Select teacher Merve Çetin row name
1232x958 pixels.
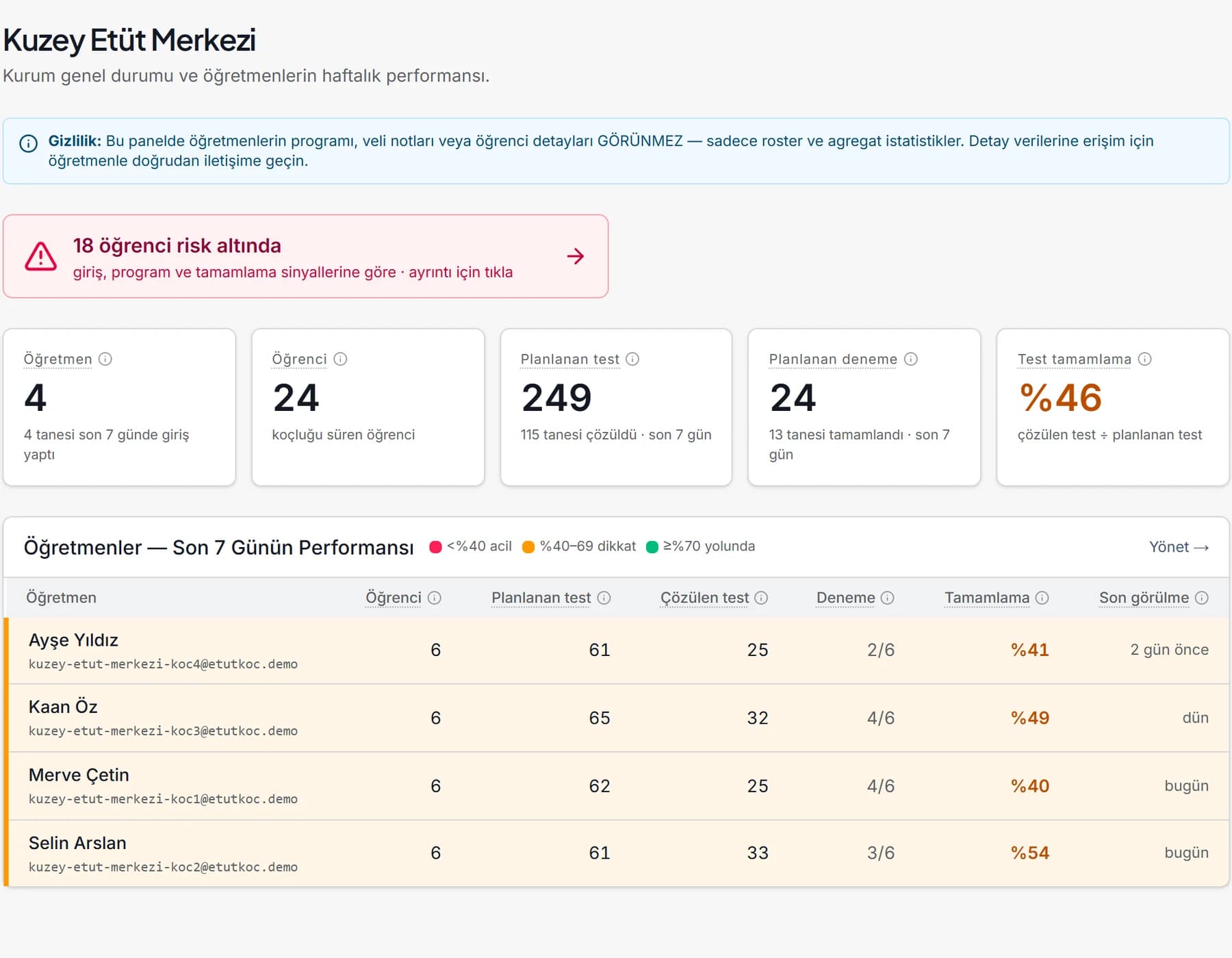pos(79,774)
